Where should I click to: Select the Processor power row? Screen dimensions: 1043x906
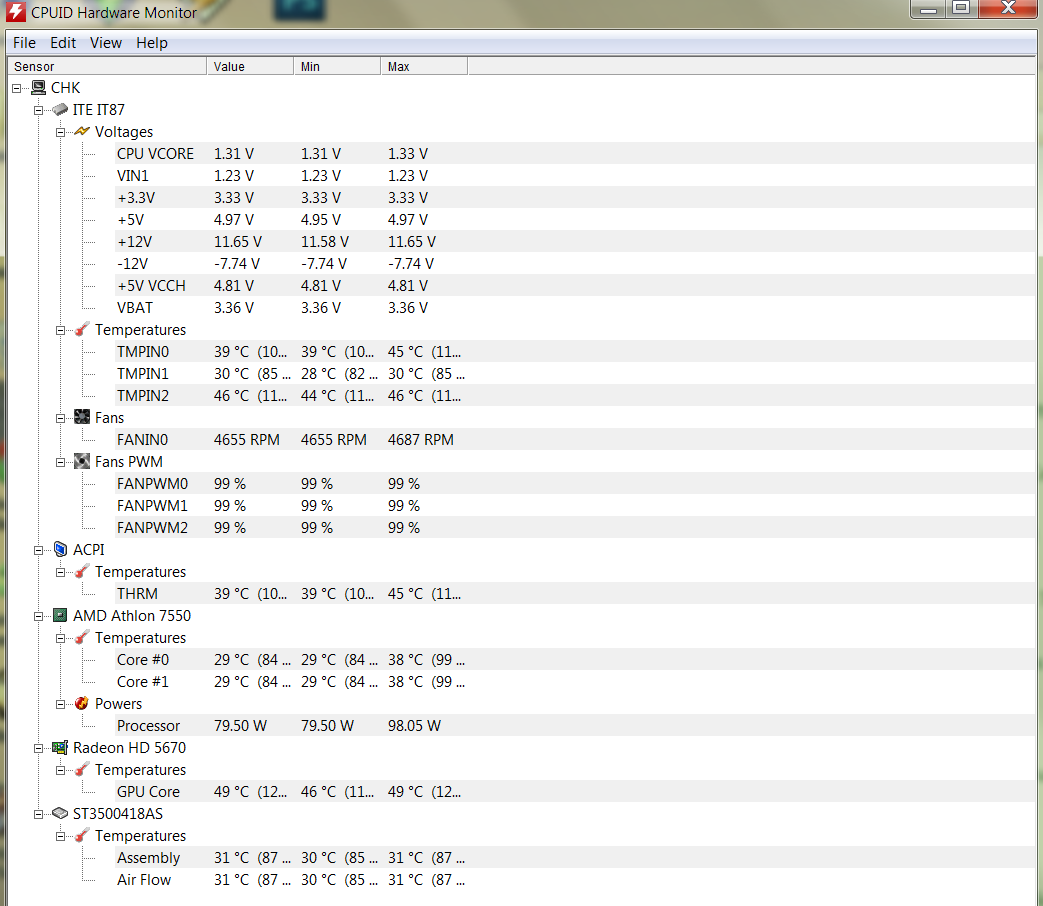(575, 726)
